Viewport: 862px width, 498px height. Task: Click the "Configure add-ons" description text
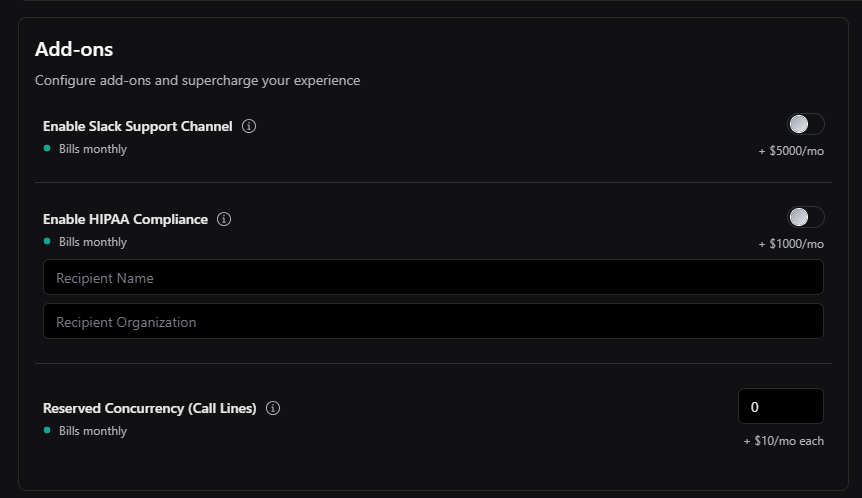197,80
